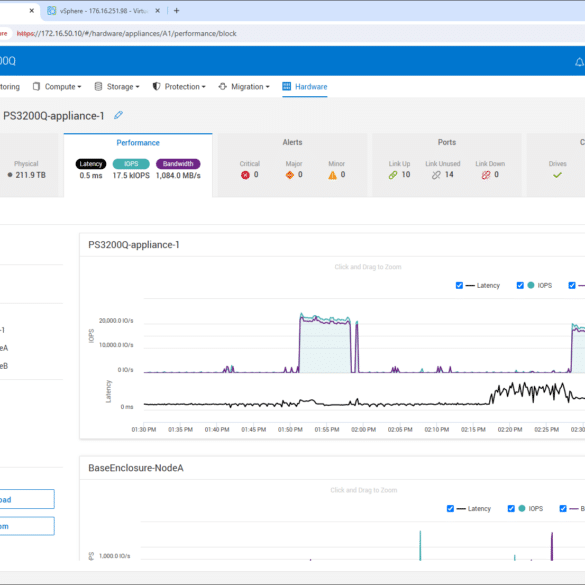This screenshot has width=585, height=585.
Task: Click the tall teal spike in NodeA chart
Action: 420,545
